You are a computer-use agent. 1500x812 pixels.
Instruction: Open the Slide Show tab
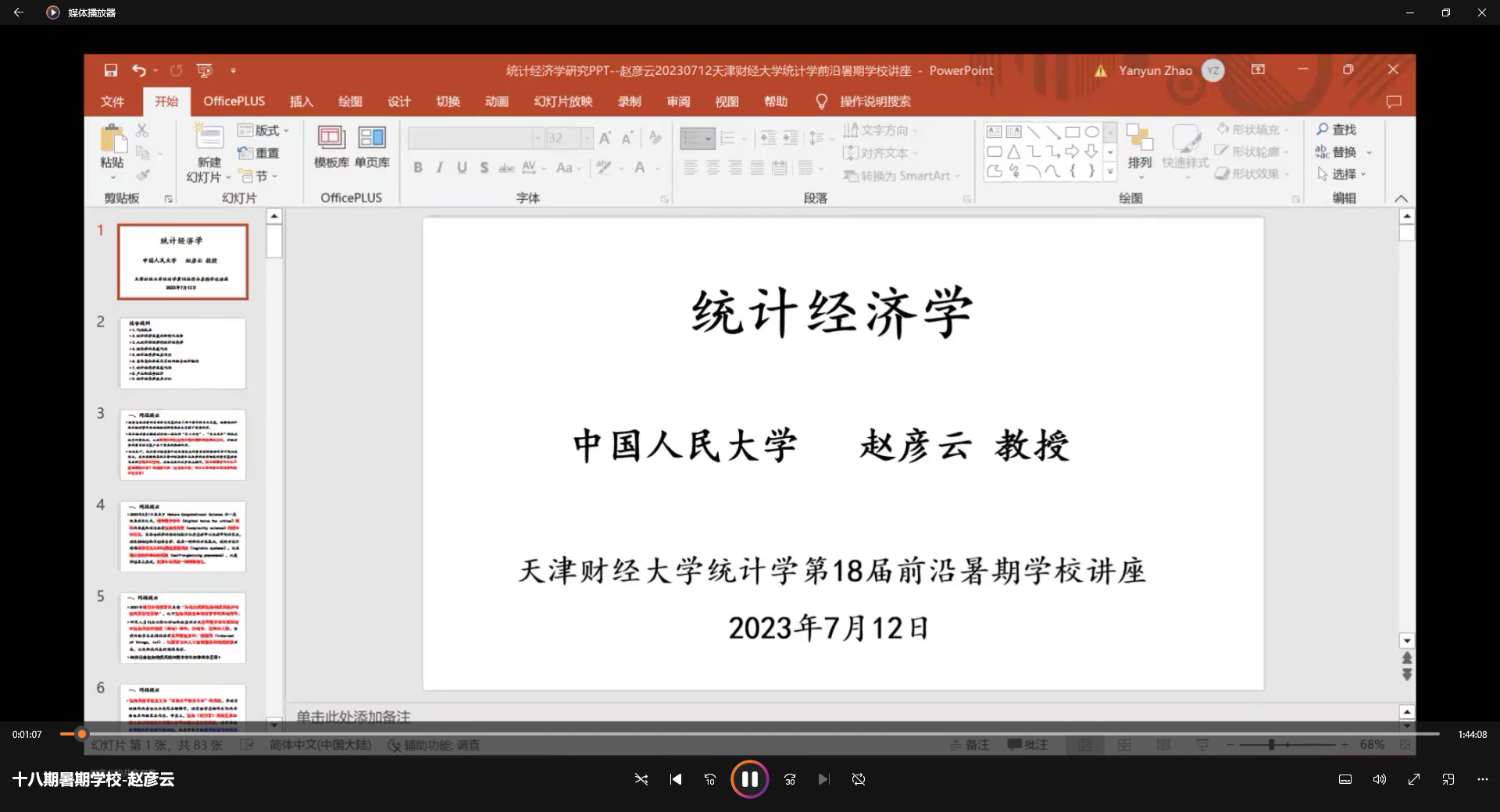click(563, 101)
